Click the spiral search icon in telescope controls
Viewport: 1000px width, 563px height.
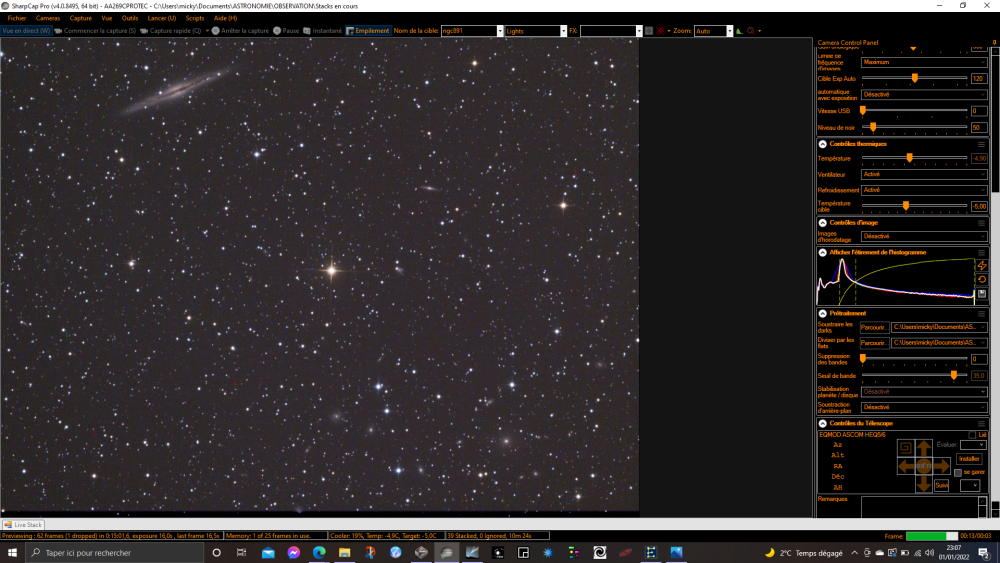[905, 448]
